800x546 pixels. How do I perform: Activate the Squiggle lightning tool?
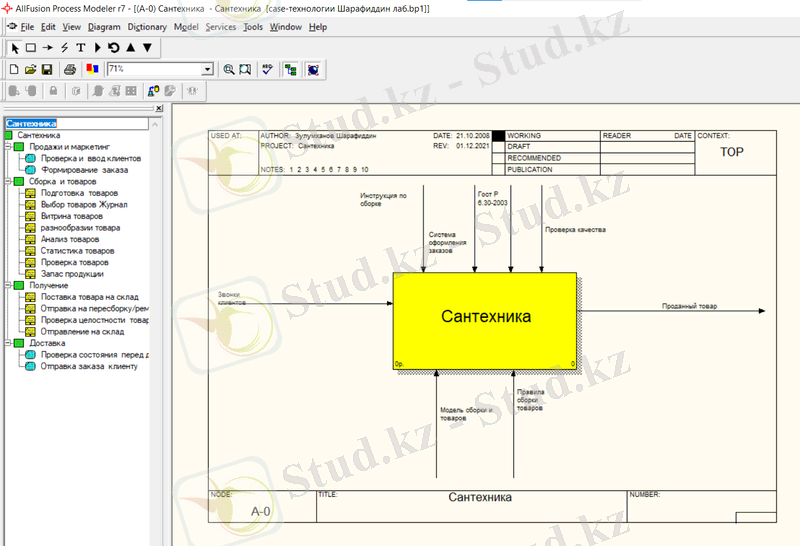(64, 47)
